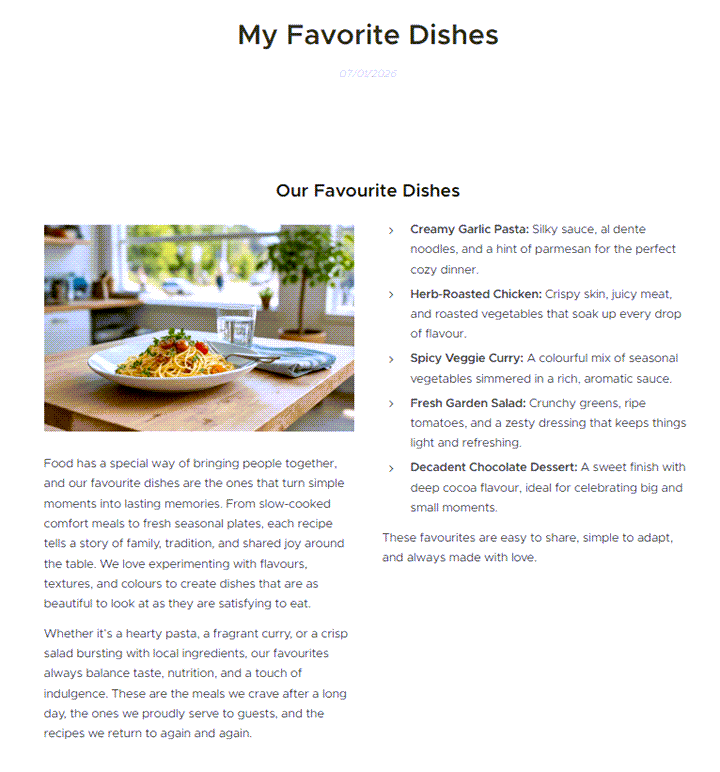The height and width of the screenshot is (772, 720).
Task: Click the 'My Favorite Dishes' page title
Action: (x=368, y=35)
